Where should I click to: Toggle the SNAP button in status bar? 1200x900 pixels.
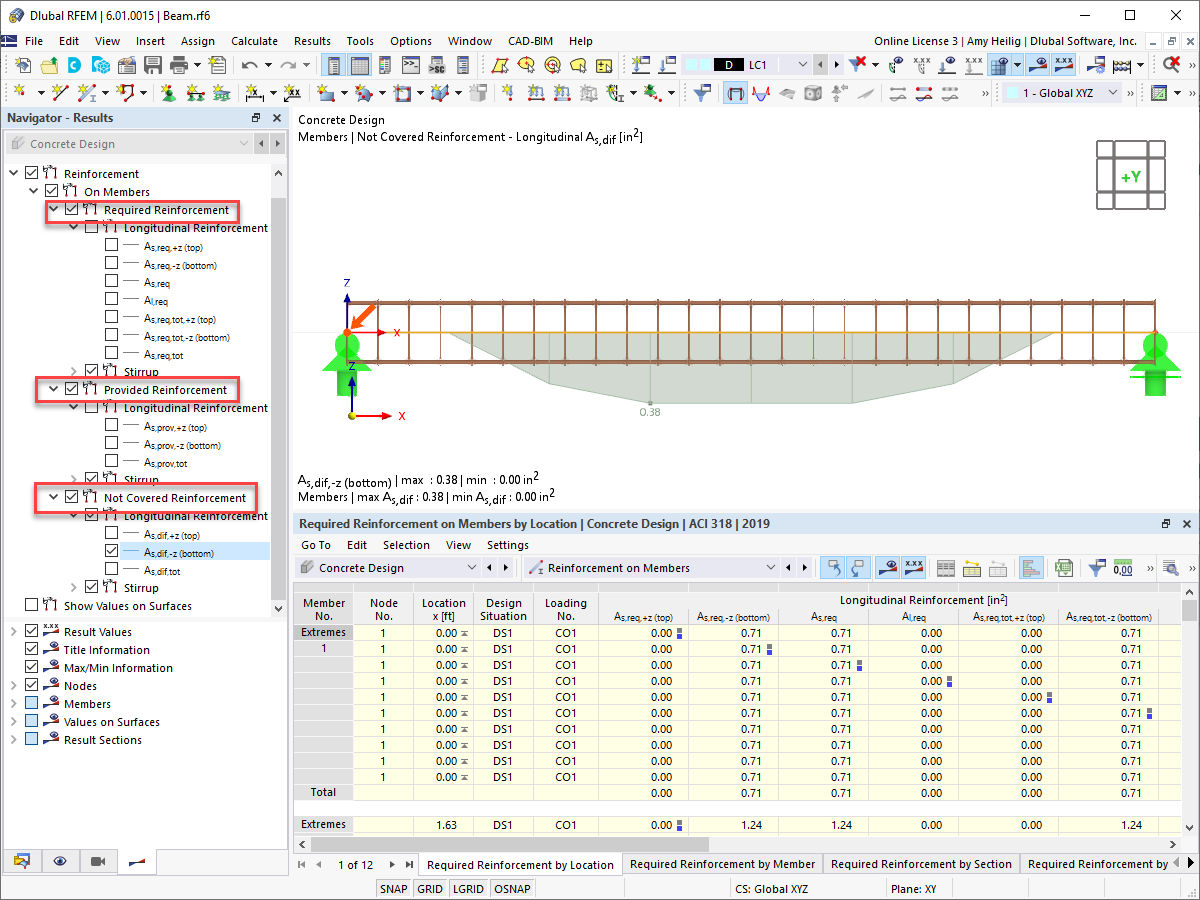[394, 888]
